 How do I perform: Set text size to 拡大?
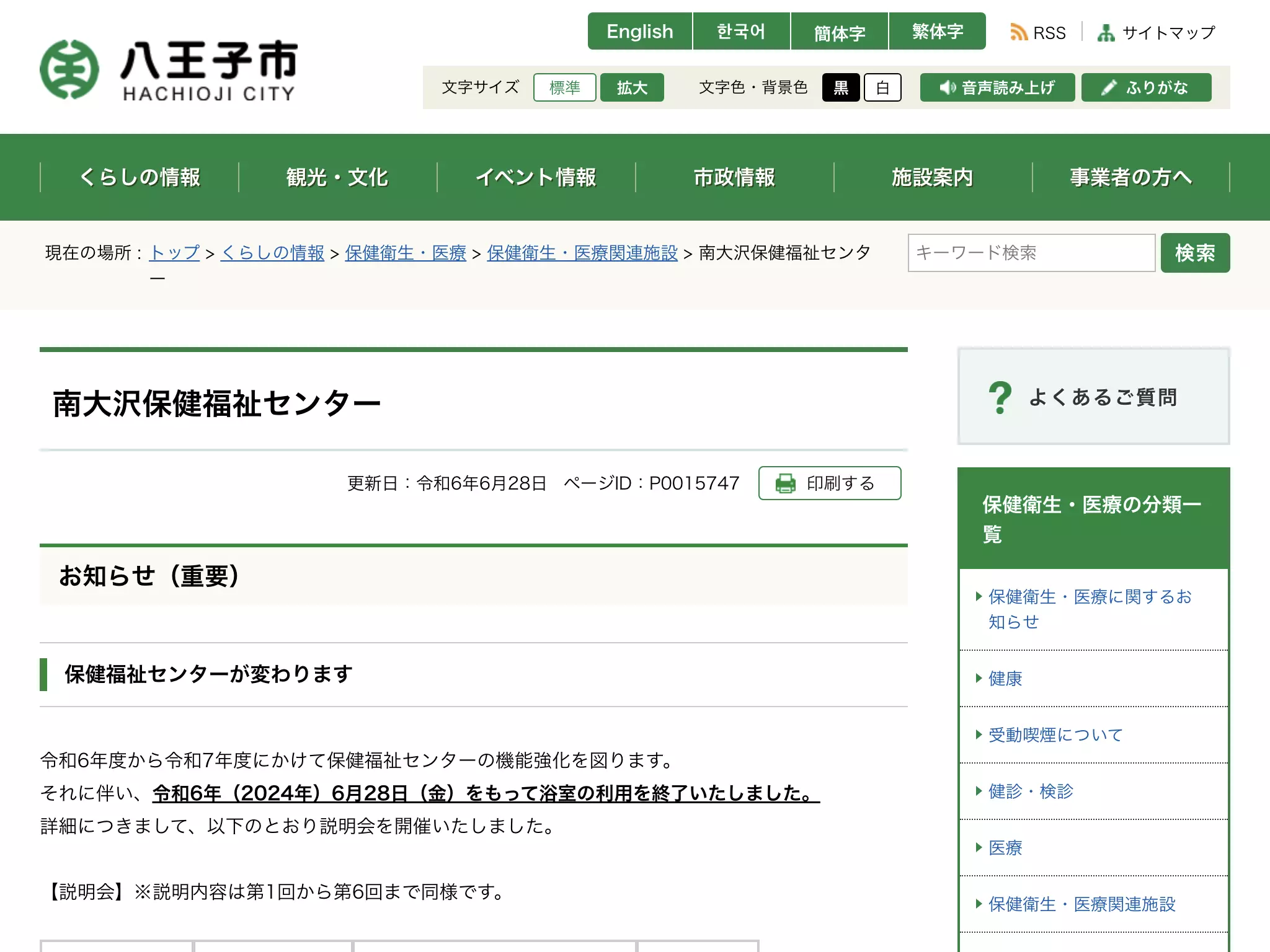point(632,87)
